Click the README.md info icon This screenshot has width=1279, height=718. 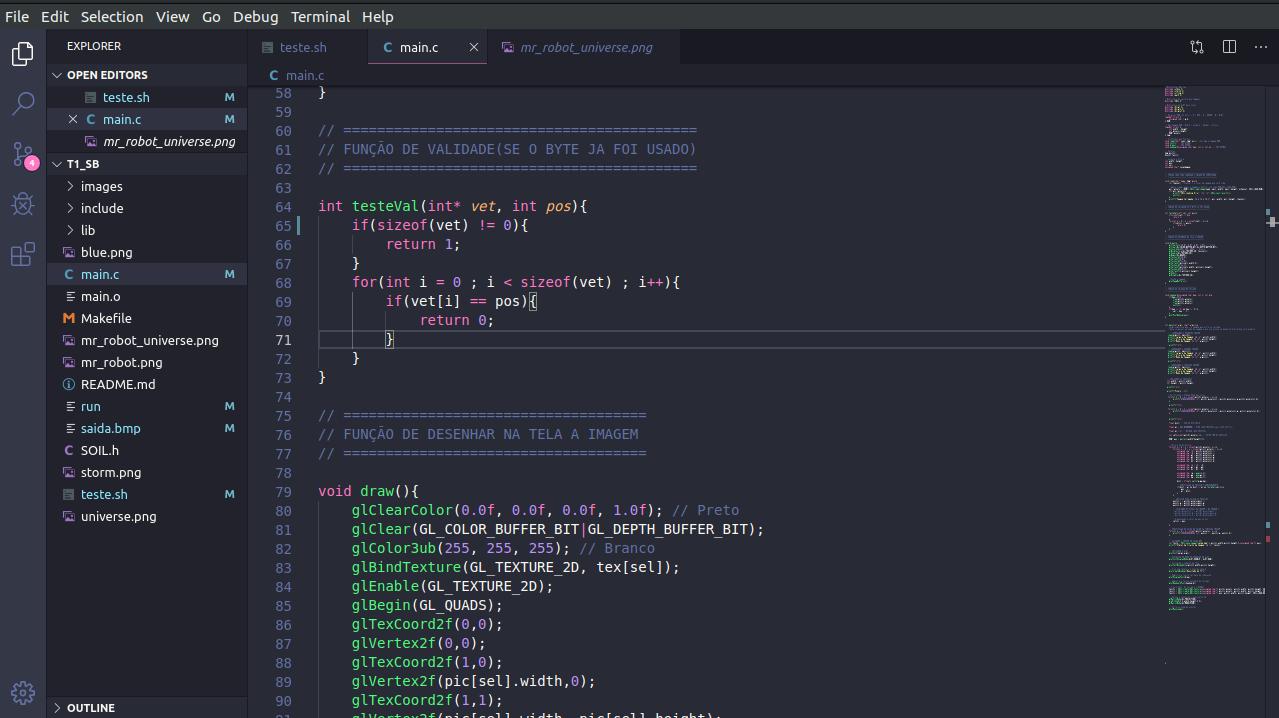pos(69,384)
